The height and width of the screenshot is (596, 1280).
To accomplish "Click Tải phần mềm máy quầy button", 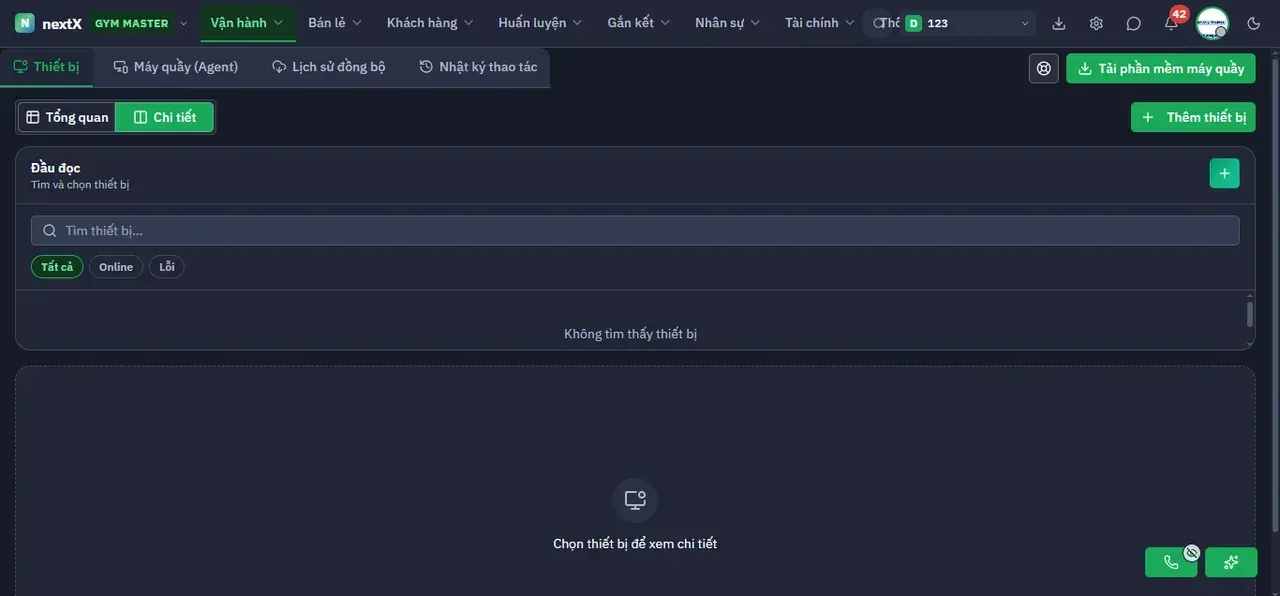I will [x=1161, y=68].
